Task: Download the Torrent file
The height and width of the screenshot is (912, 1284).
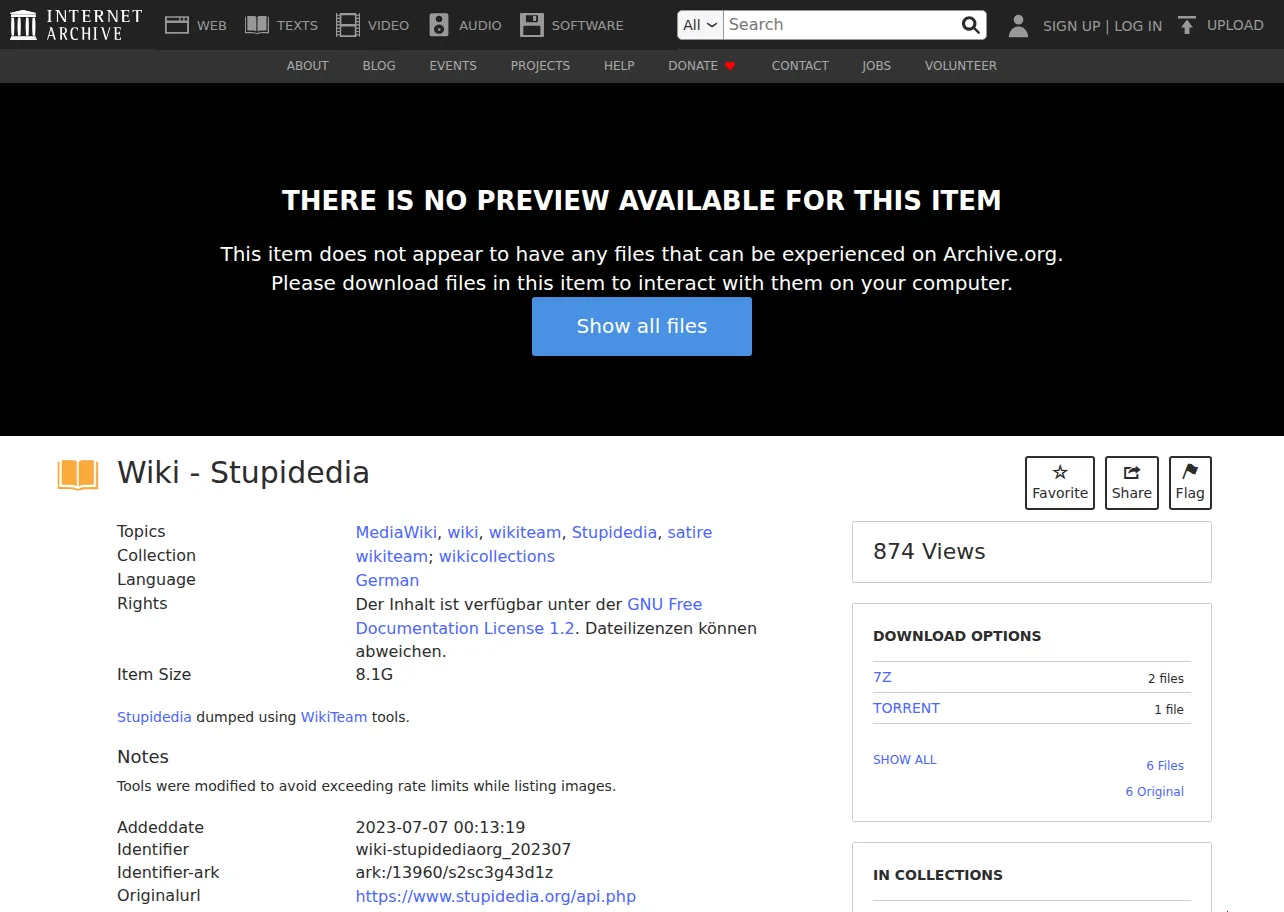Action: coord(907,708)
